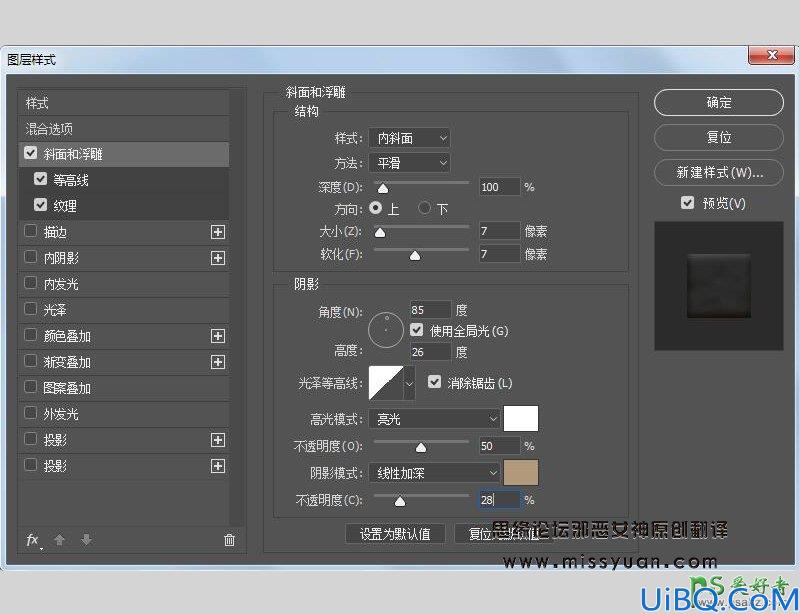800x614 pixels.
Task: Select direction 下 radio button
Action: coord(424,208)
